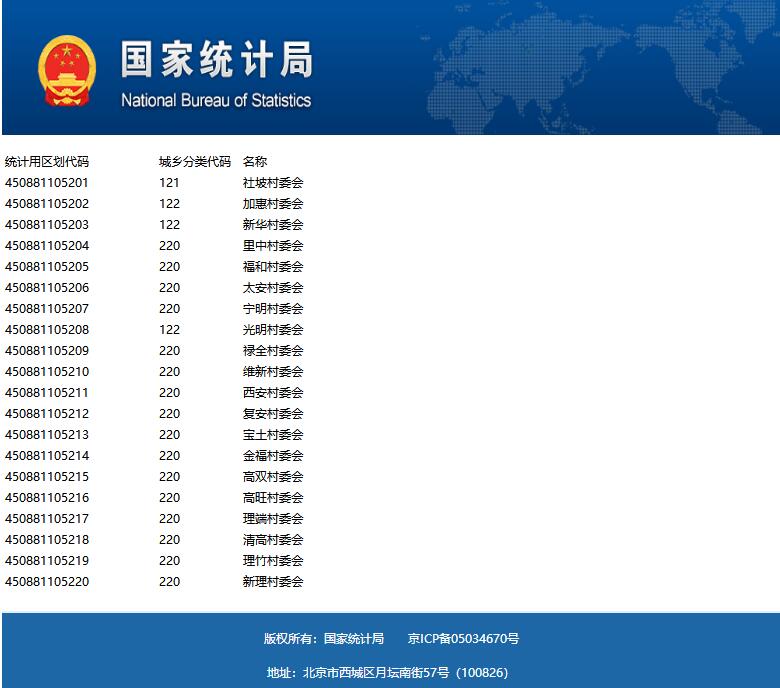The height and width of the screenshot is (688, 780).
Task: Click 新华村委会 name
Action: coord(273,224)
